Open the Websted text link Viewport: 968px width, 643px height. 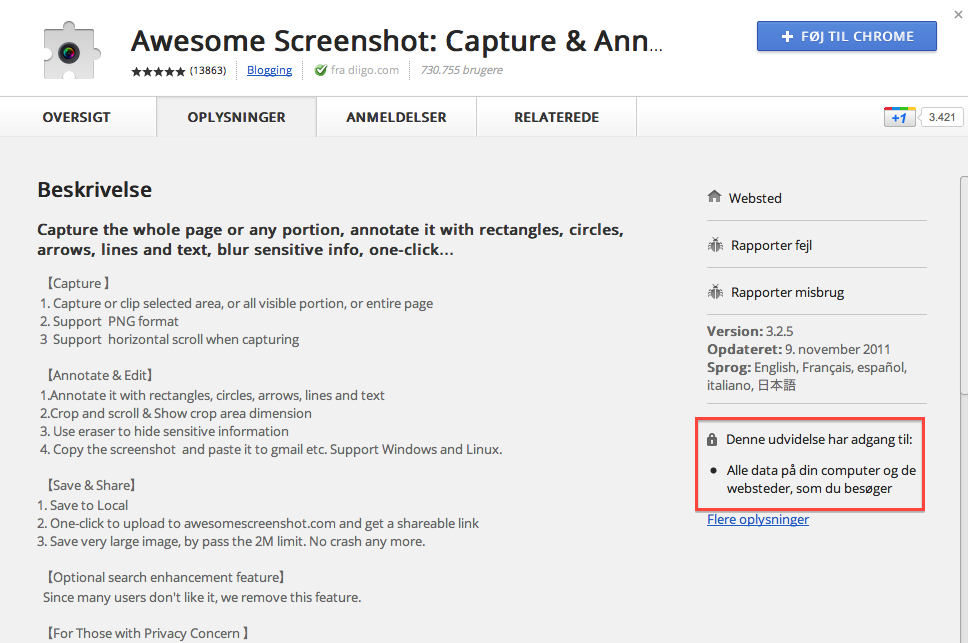(x=755, y=198)
